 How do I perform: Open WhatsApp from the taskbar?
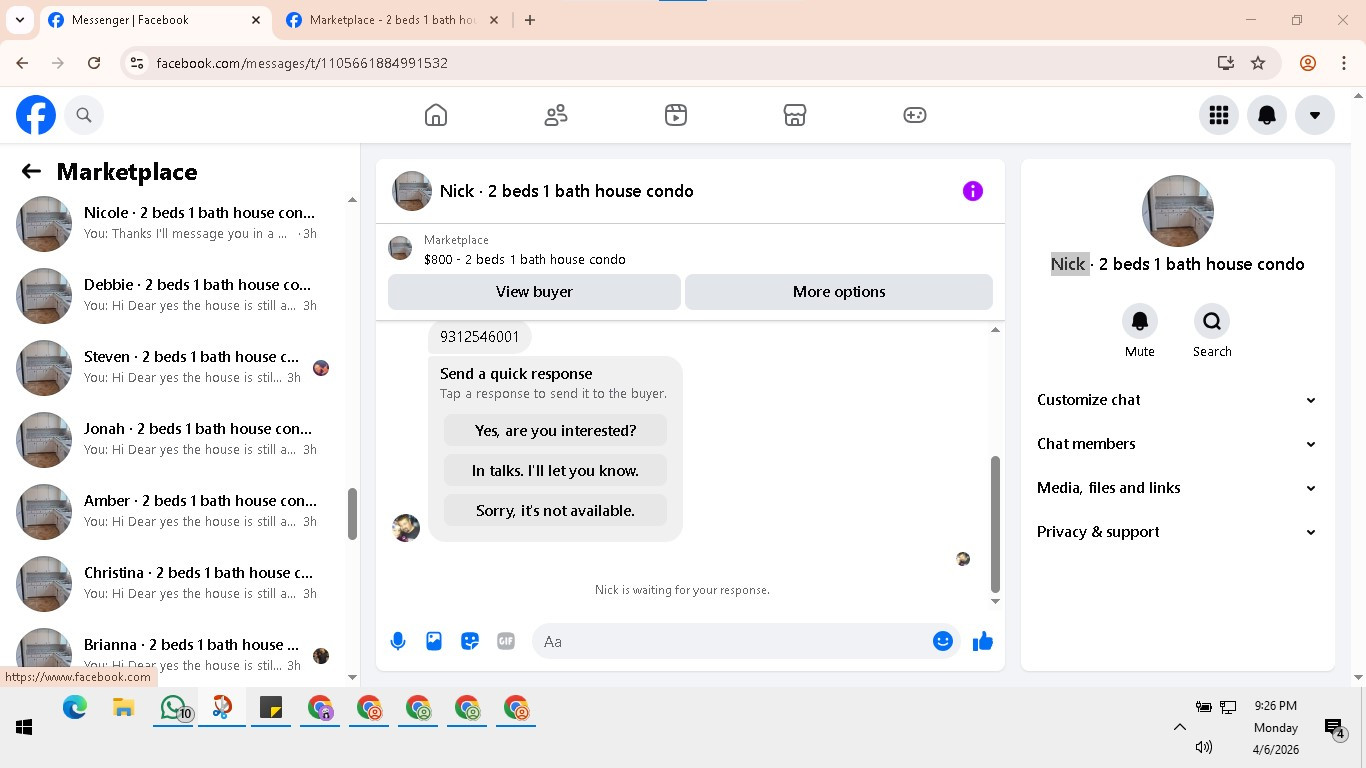pyautogui.click(x=174, y=708)
